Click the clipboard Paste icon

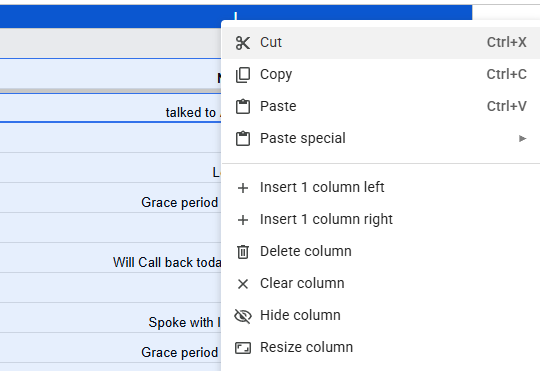coord(243,106)
